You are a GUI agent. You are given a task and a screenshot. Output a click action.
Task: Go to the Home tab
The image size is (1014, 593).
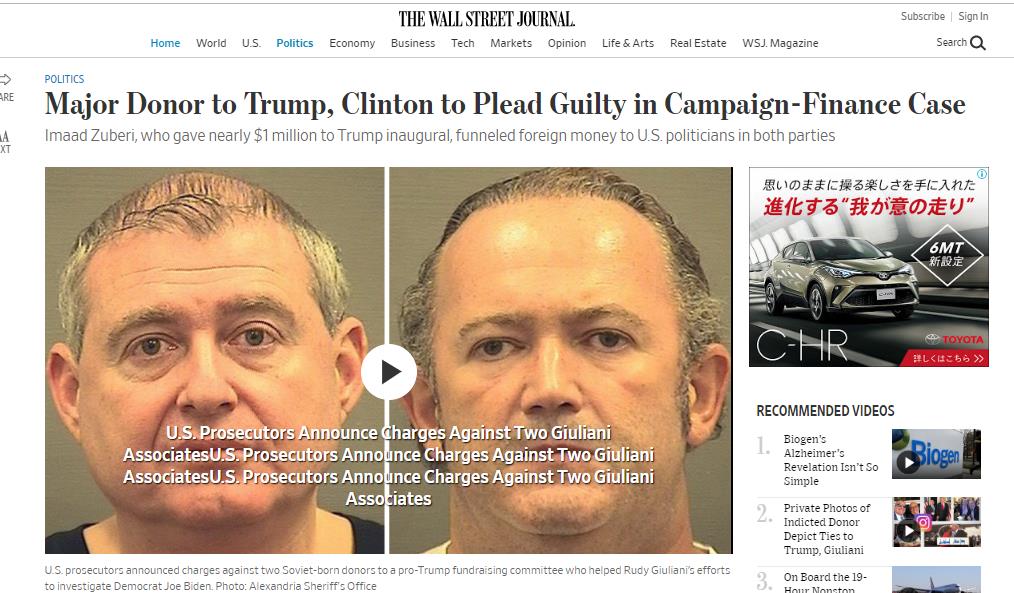(x=165, y=43)
